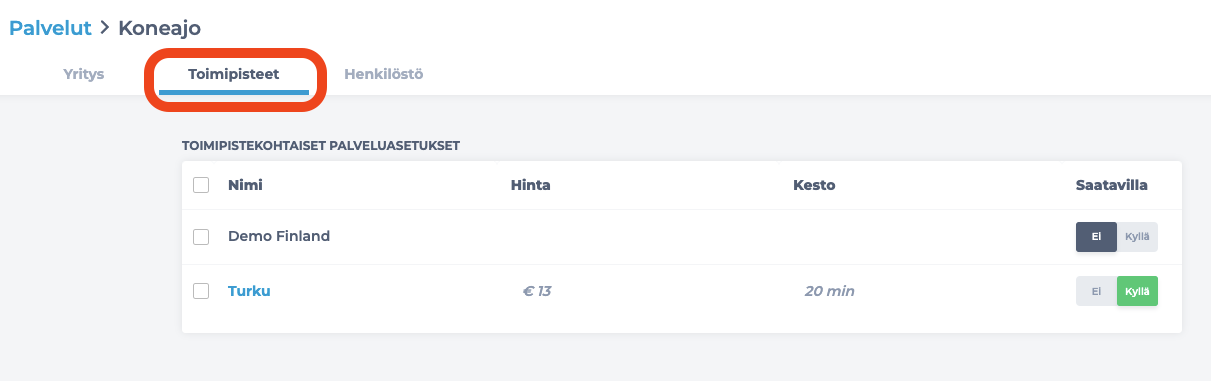The image size is (1211, 381).
Task: Click the Kesto column header
Action: [x=814, y=185]
